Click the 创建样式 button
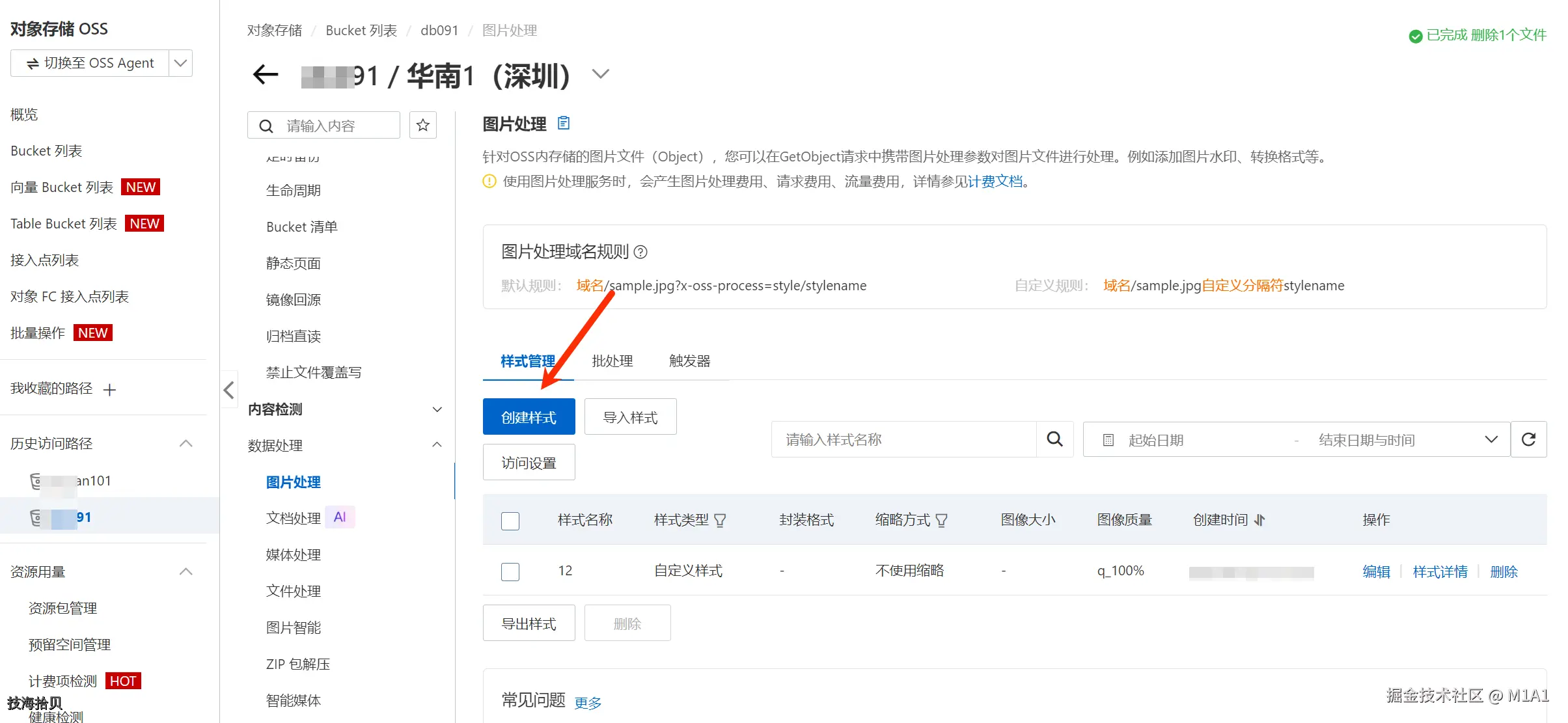The width and height of the screenshot is (1568, 723). [x=529, y=416]
